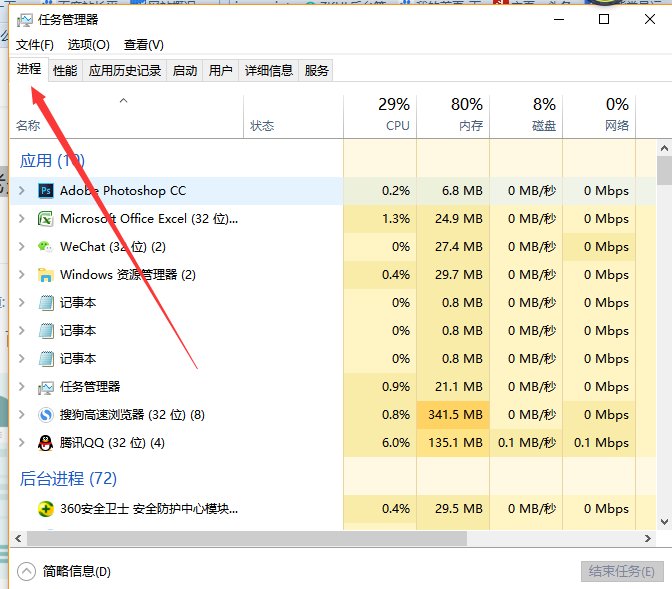Click the 任务管理器 process row icon

pos(45,387)
